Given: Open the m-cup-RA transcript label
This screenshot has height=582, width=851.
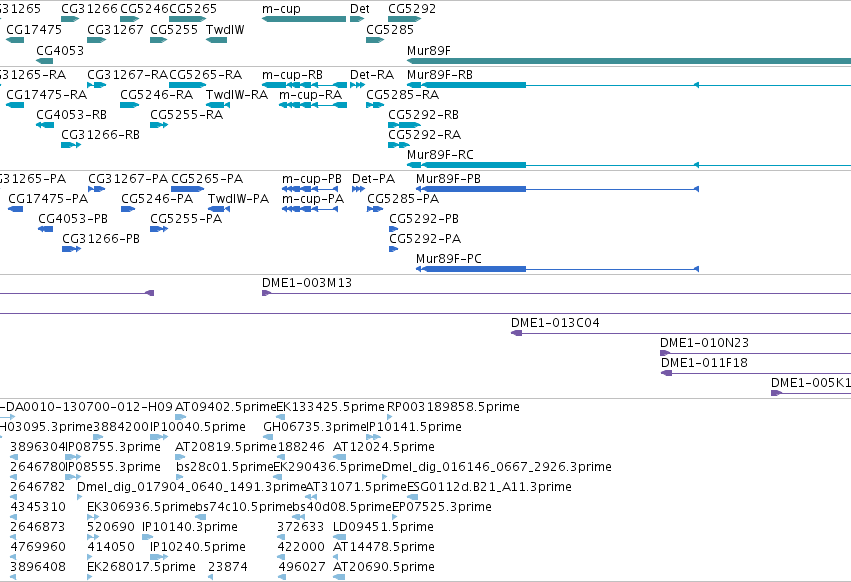Looking at the screenshot, I should click(310, 94).
